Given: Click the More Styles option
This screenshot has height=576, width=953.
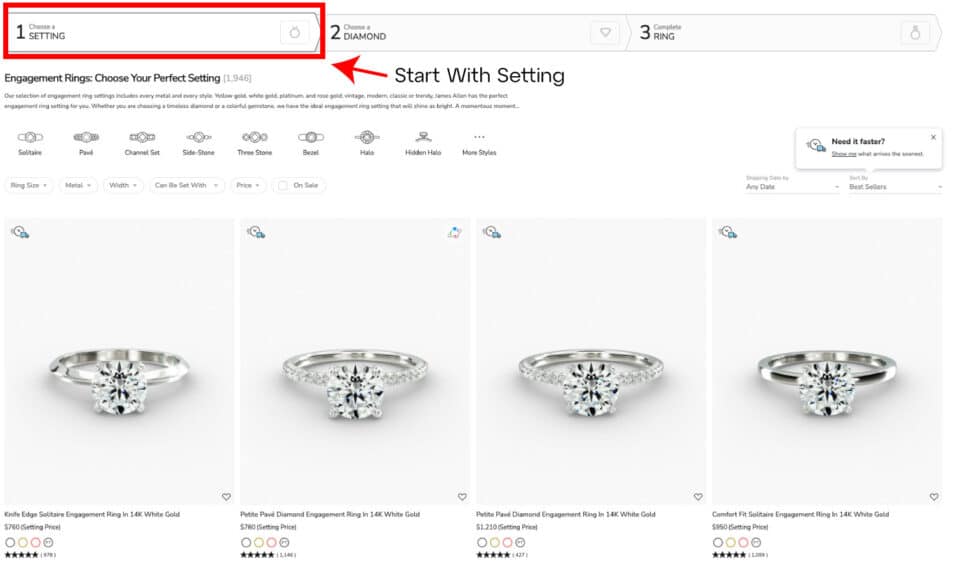Looking at the screenshot, I should (477, 147).
